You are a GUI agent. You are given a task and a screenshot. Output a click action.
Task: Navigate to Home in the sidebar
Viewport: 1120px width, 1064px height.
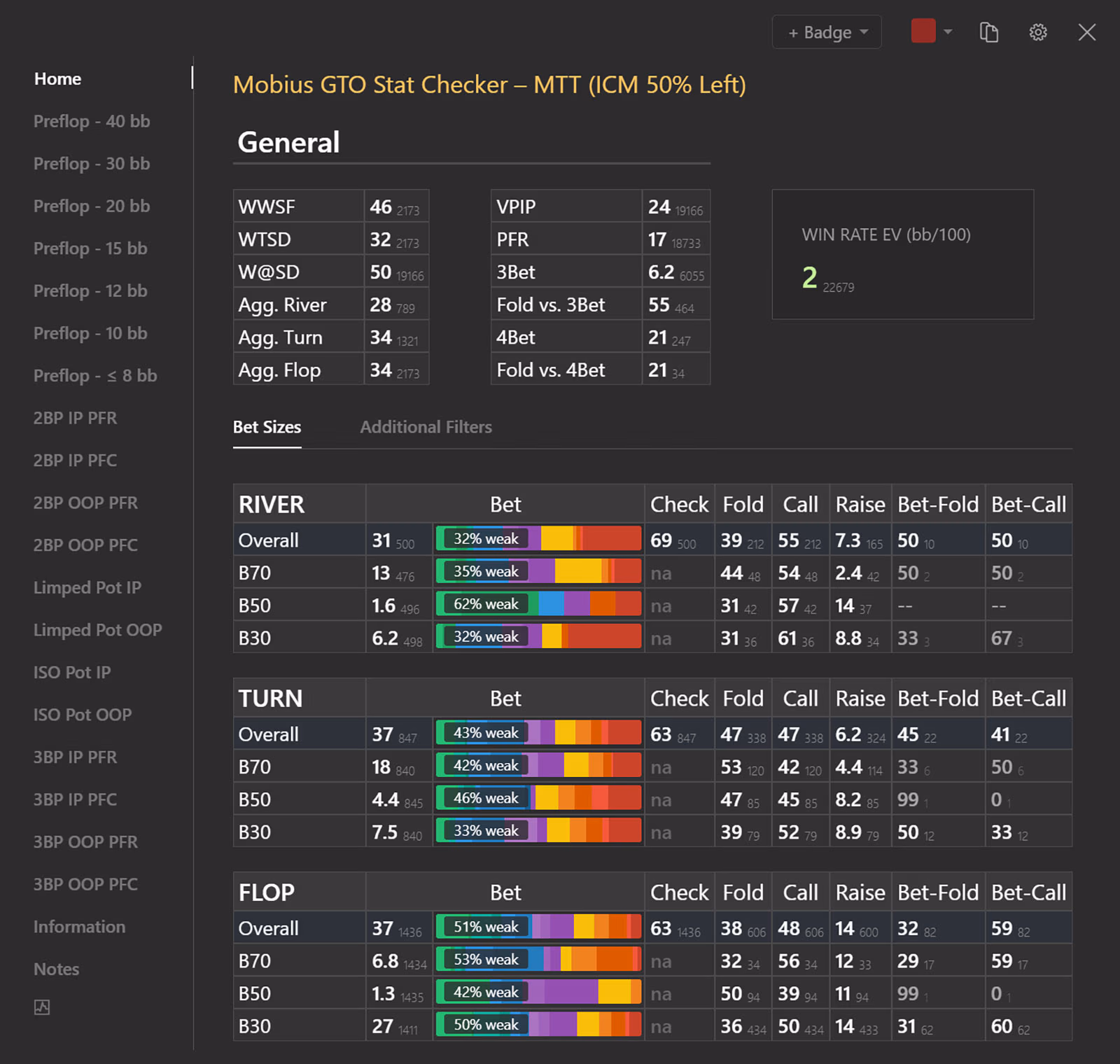tap(57, 78)
